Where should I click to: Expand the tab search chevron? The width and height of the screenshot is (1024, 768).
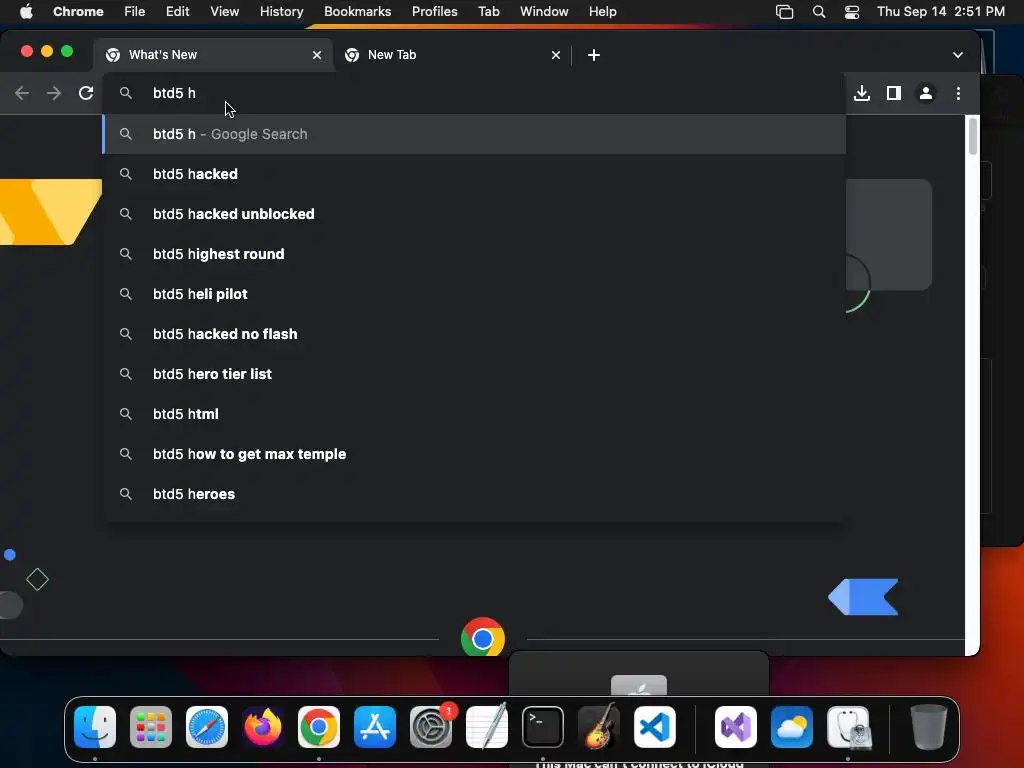(x=957, y=55)
